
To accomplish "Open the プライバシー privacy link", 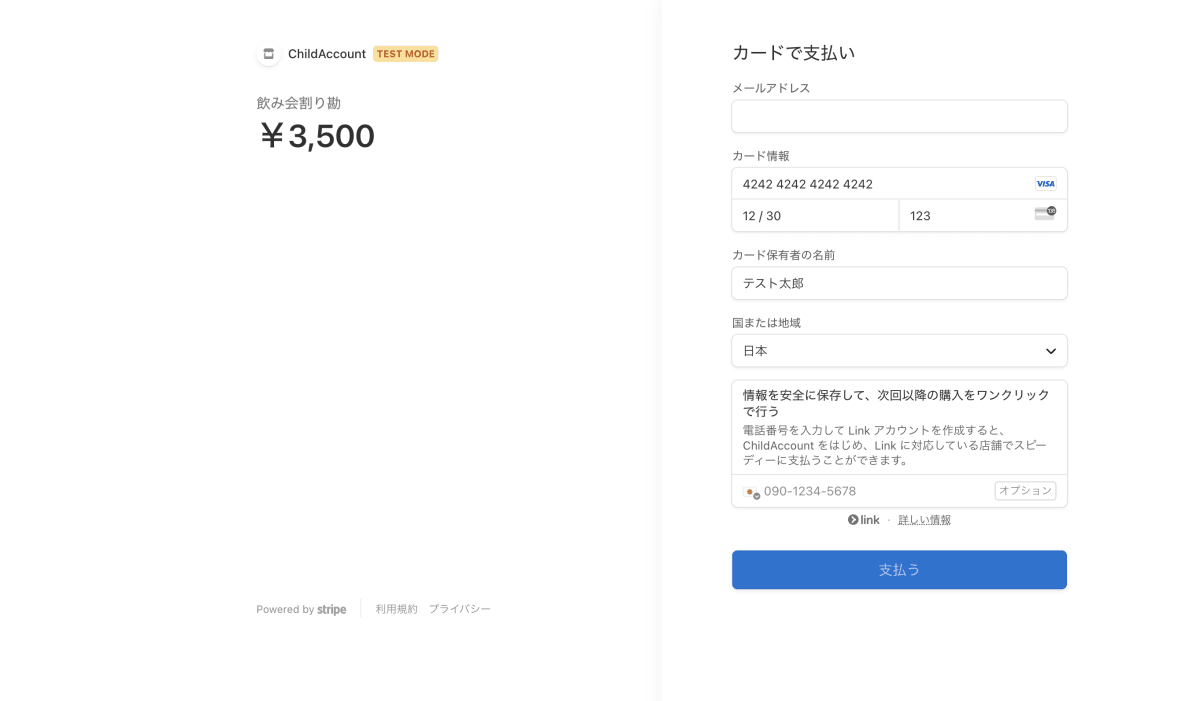I will [460, 609].
